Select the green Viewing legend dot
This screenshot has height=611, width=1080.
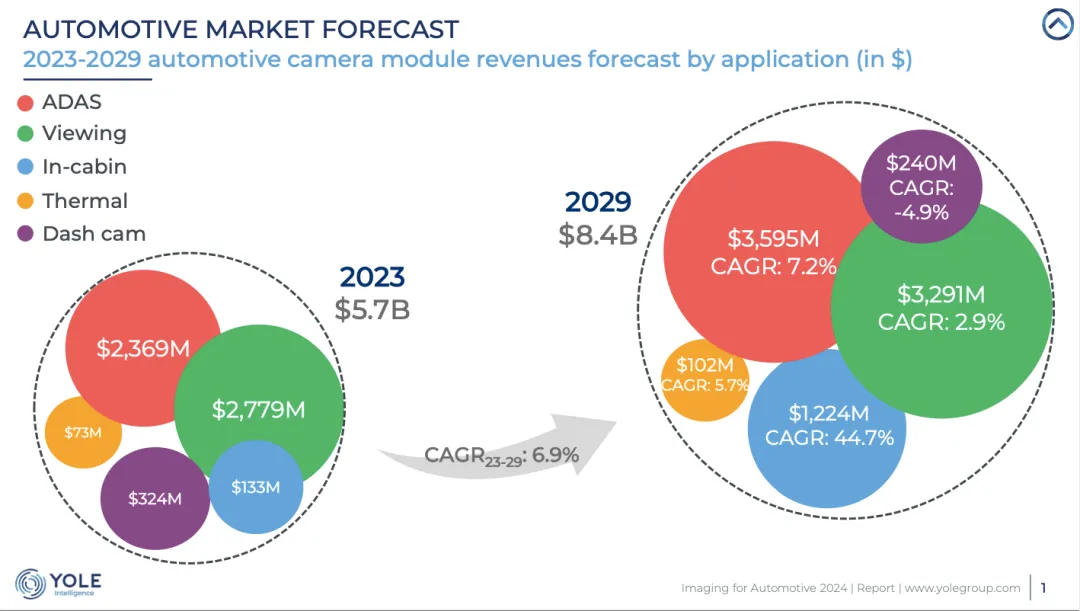click(x=26, y=134)
